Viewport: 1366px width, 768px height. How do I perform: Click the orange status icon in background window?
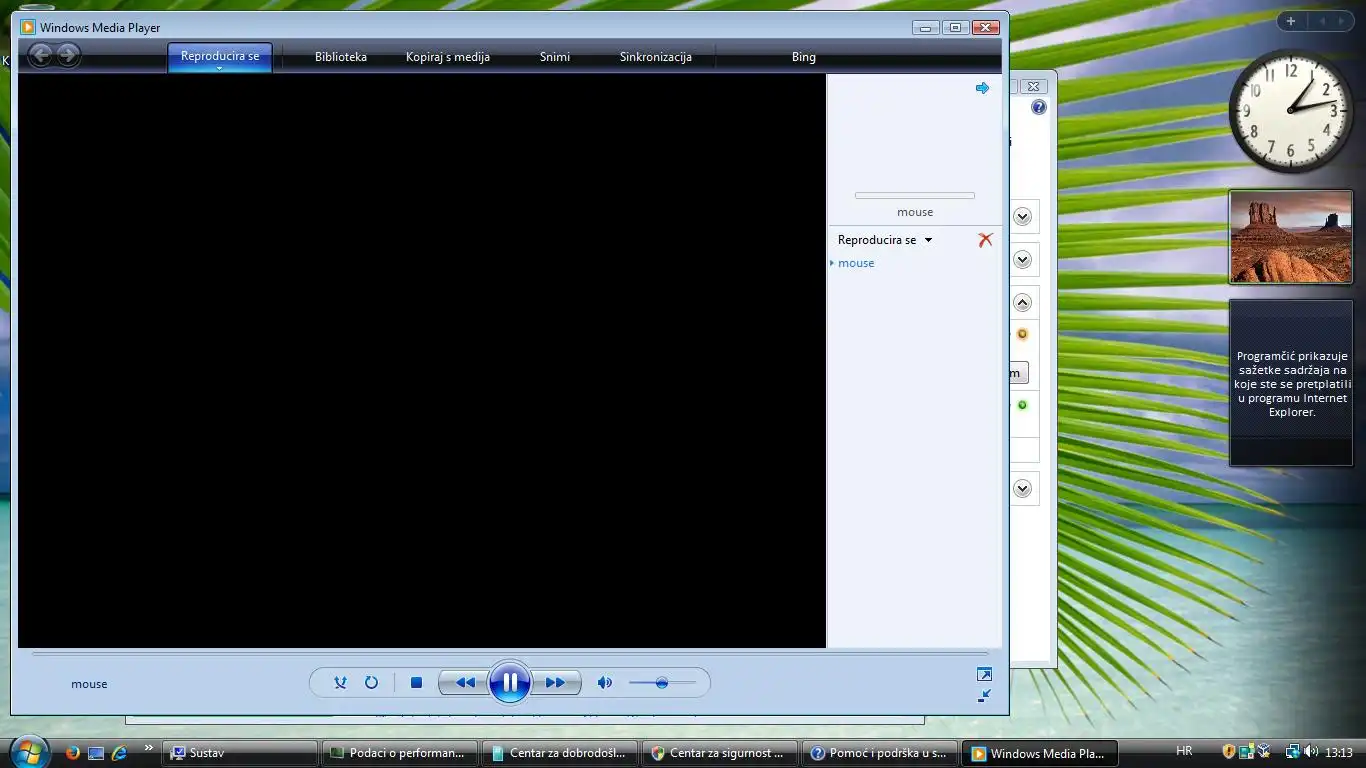tap(1022, 334)
